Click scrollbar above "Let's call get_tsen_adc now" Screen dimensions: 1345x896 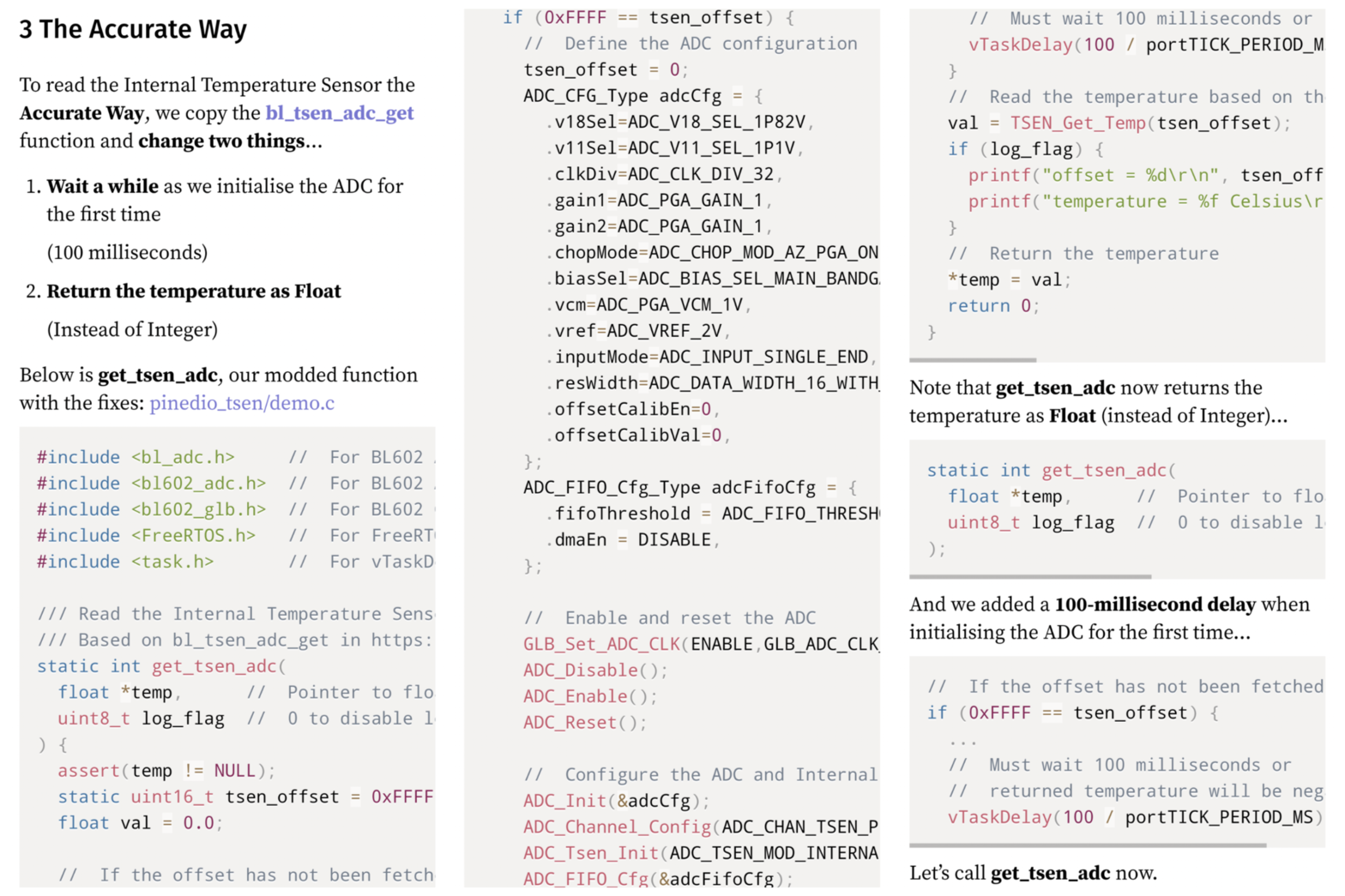point(1088,845)
